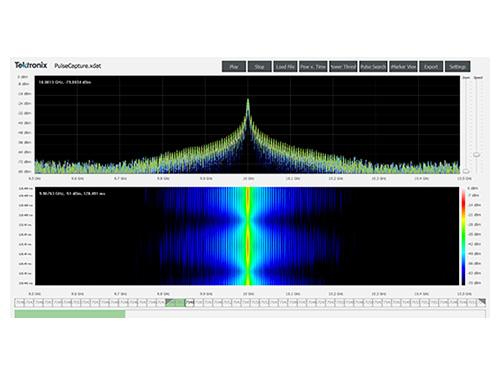Click the button left of Pulse Search
This screenshot has height=370, width=500.
pyautogui.click(x=343, y=67)
